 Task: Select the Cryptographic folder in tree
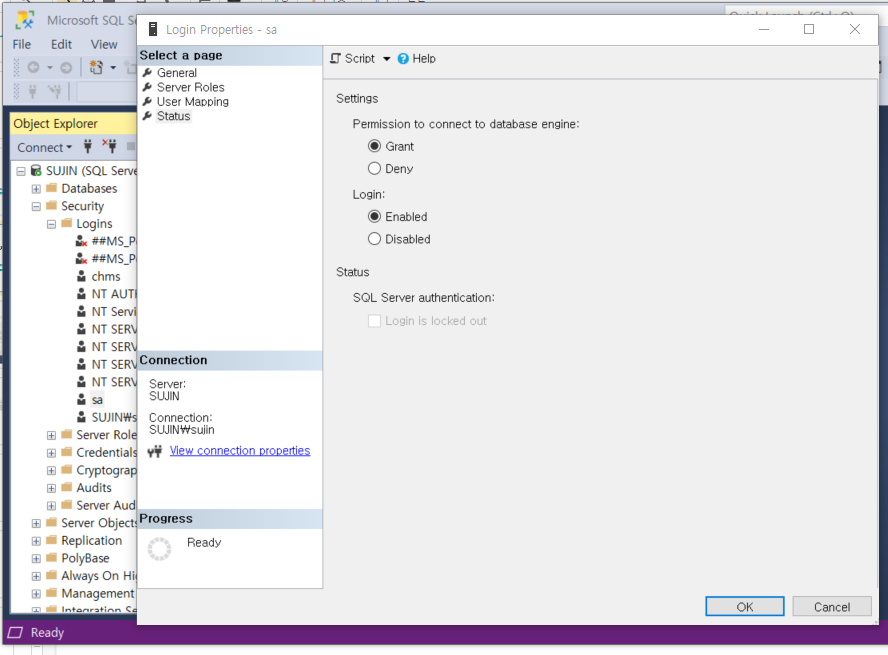(x=106, y=470)
